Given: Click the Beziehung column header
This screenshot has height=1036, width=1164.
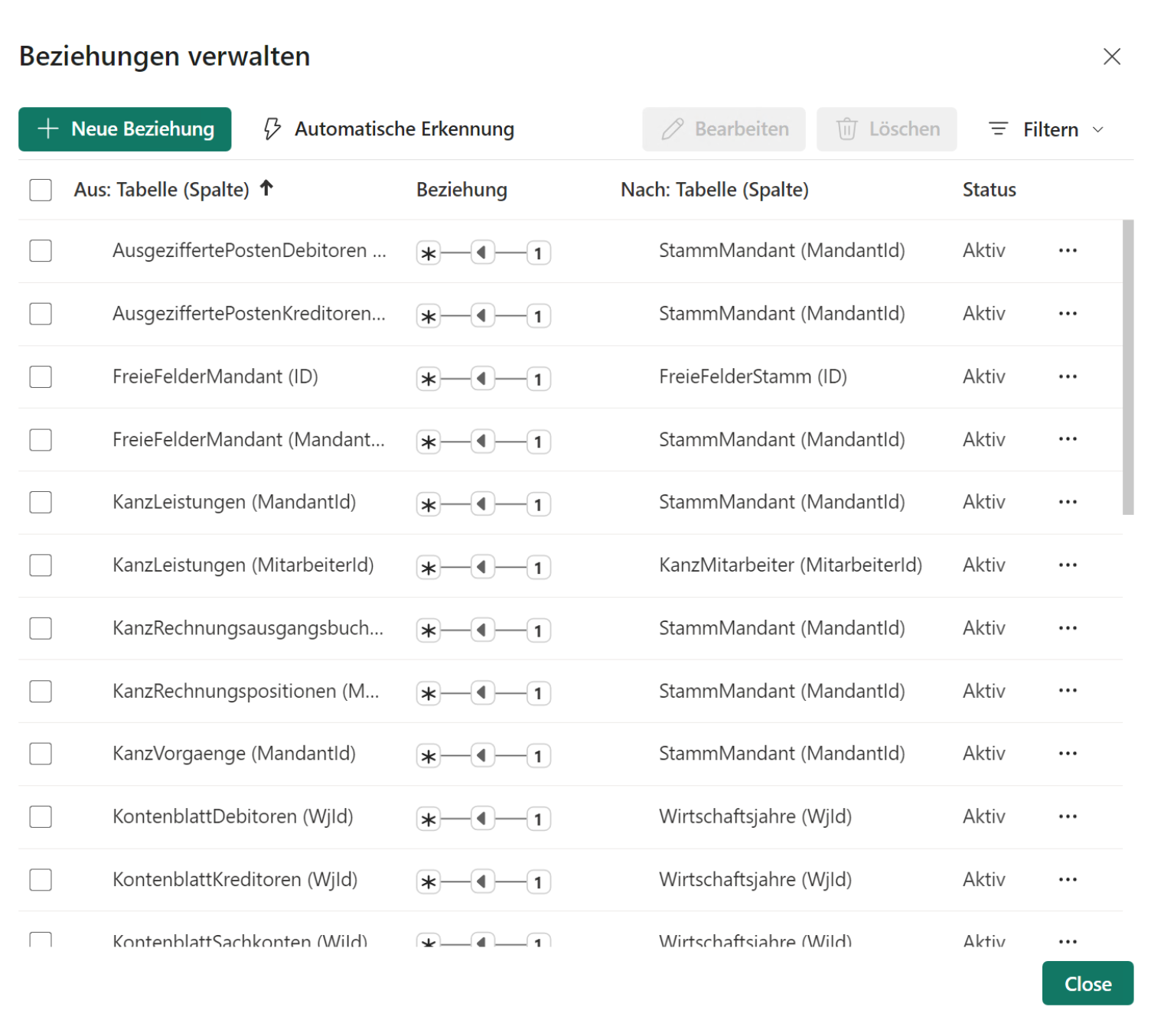Looking at the screenshot, I should point(461,190).
